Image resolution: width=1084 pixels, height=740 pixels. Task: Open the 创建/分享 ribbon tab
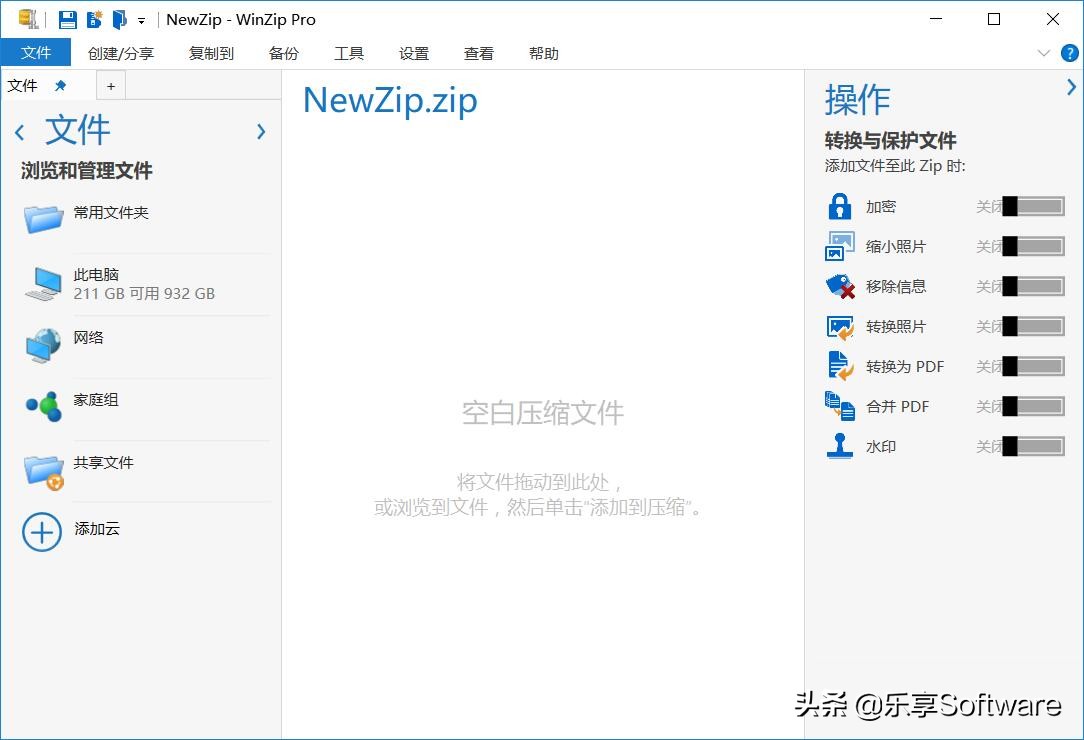(121, 53)
